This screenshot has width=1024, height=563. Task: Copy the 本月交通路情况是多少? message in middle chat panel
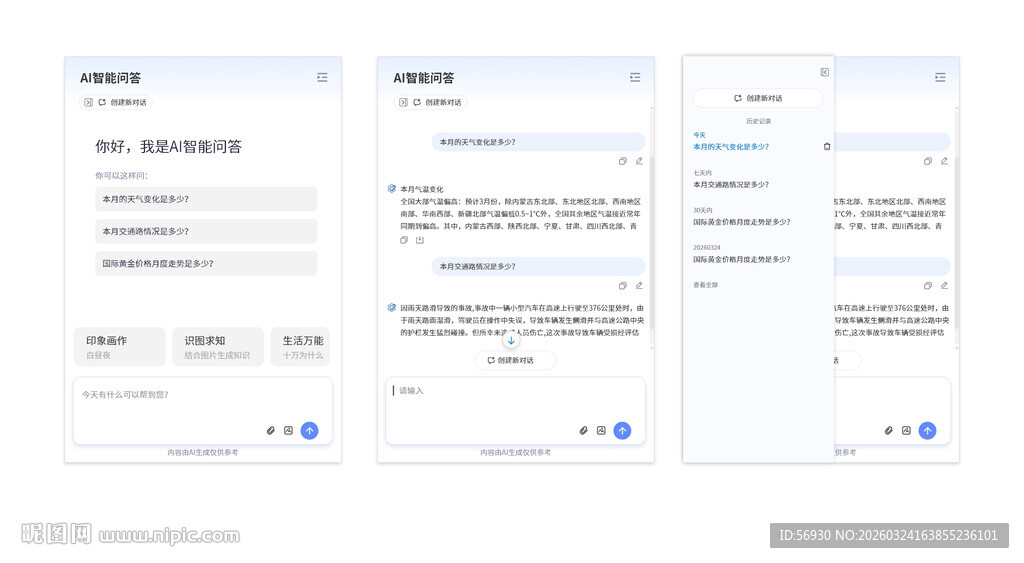coord(622,286)
